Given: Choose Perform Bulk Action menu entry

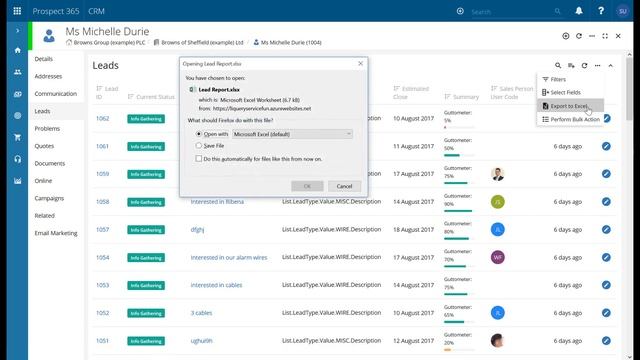Looking at the screenshot, I should tap(570, 119).
